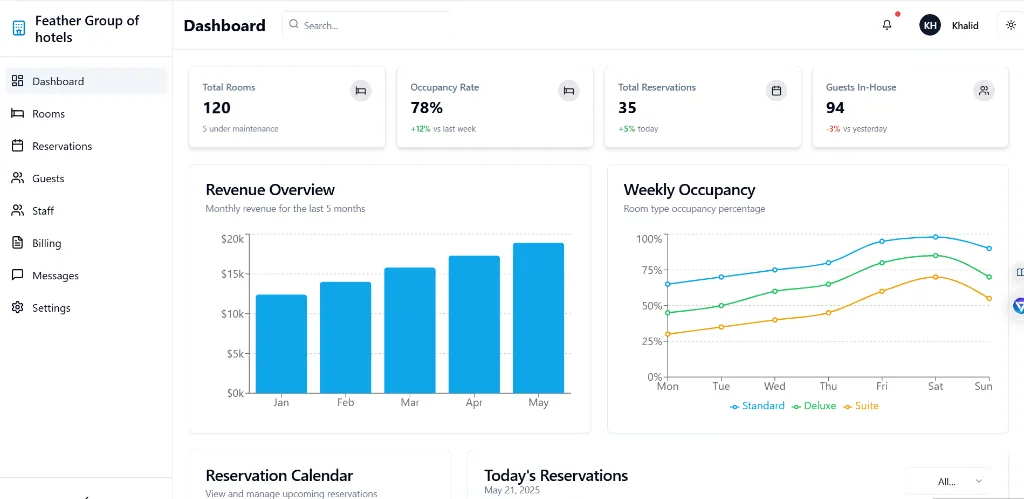Toggle the Suite legend entry
Viewport: 1024px width, 499px height.
click(x=861, y=406)
